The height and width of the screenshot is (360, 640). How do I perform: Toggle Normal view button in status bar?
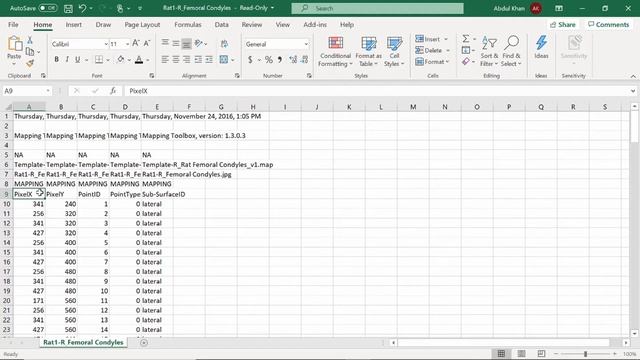click(501, 353)
